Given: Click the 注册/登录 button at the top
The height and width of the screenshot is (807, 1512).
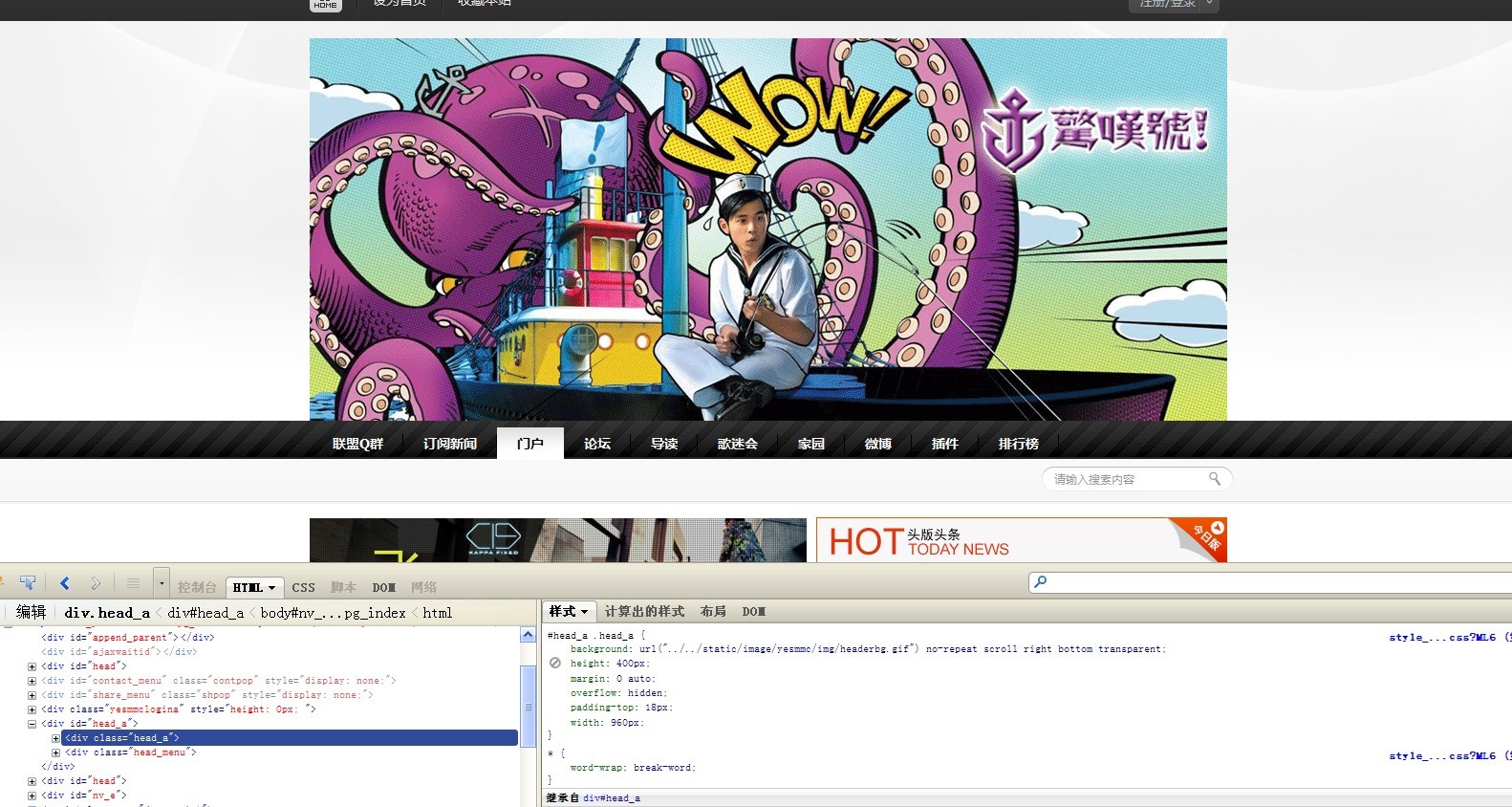Looking at the screenshot, I should click(1166, 4).
